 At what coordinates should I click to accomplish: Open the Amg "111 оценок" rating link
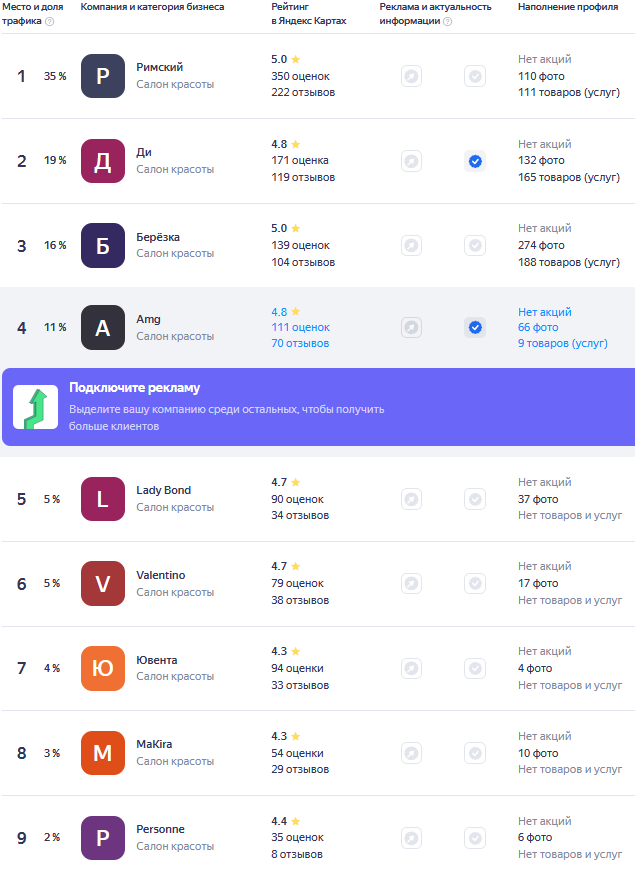(x=300, y=327)
